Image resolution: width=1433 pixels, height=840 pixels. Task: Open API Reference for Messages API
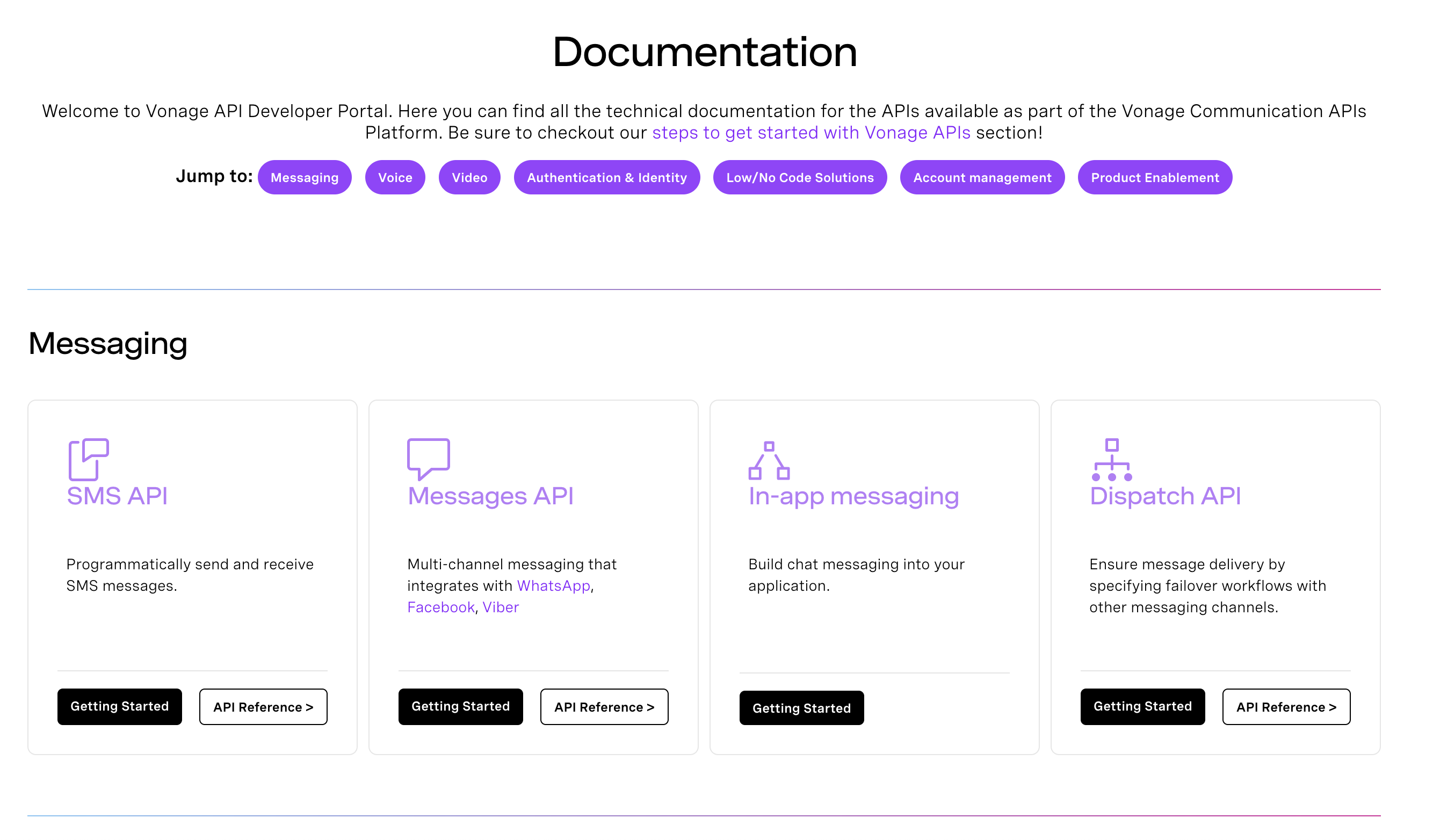pyautogui.click(x=604, y=707)
